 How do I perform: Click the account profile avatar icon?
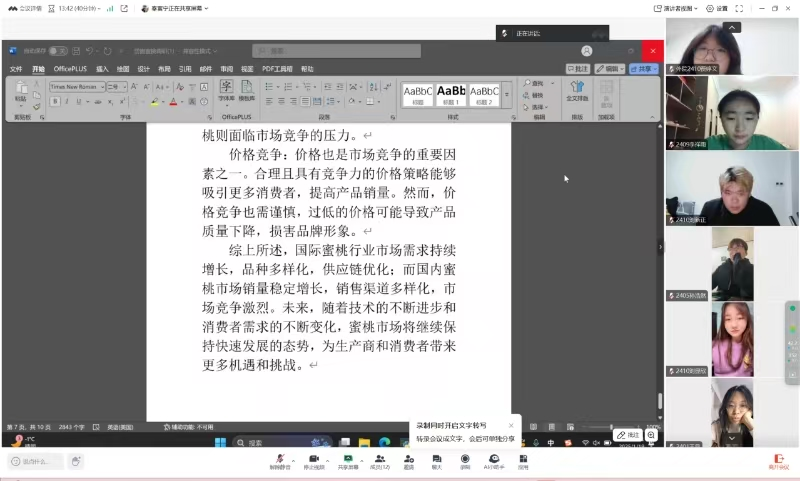coord(587,50)
